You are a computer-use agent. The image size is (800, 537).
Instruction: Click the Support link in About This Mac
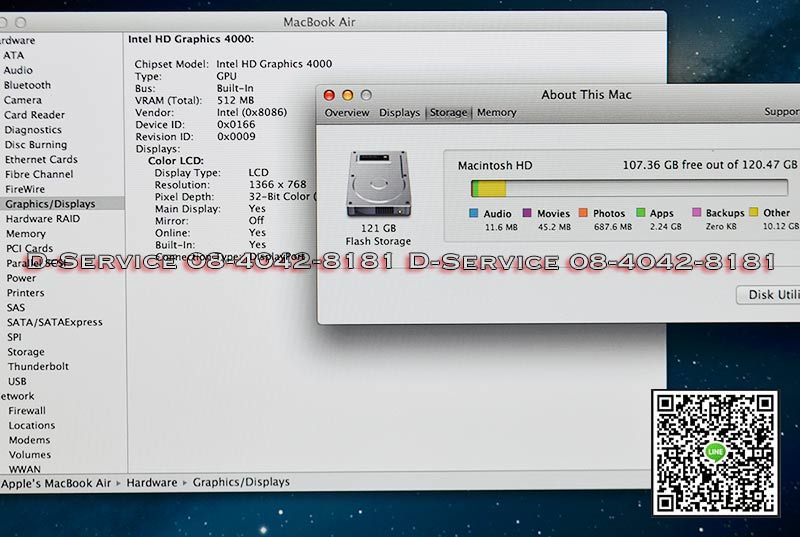point(782,112)
